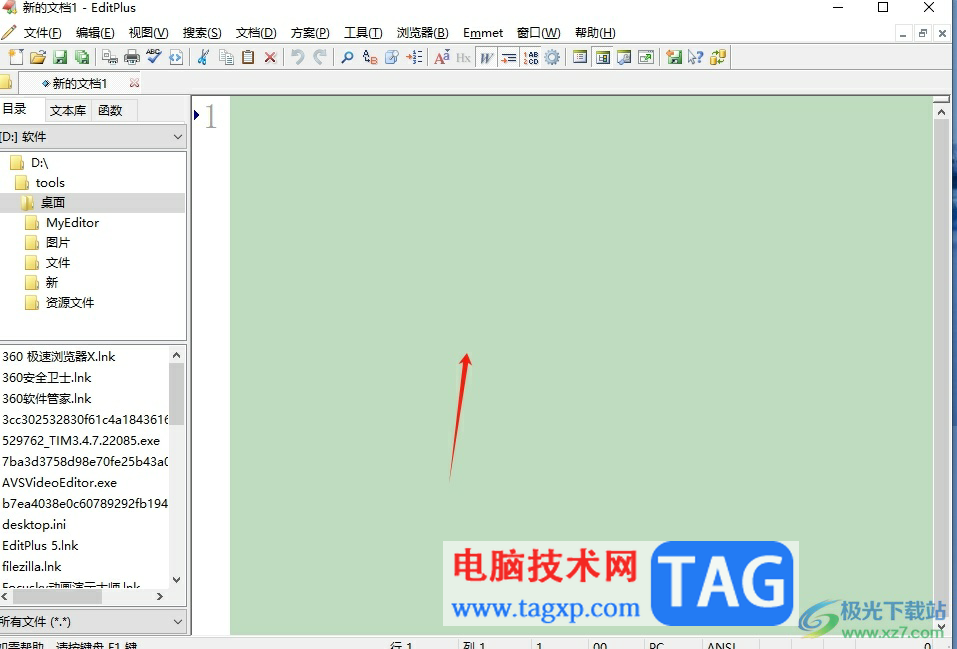Expand the [D:] 软件 drive dropdown
This screenshot has height=649, width=957.
click(x=178, y=137)
